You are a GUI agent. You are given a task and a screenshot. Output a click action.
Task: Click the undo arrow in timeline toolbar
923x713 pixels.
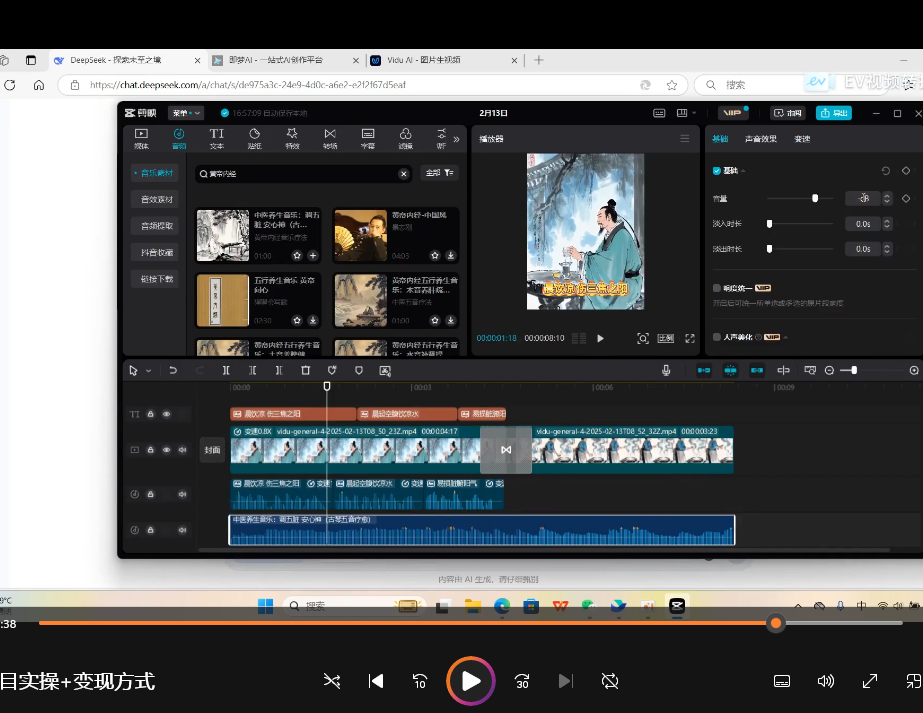click(x=172, y=370)
